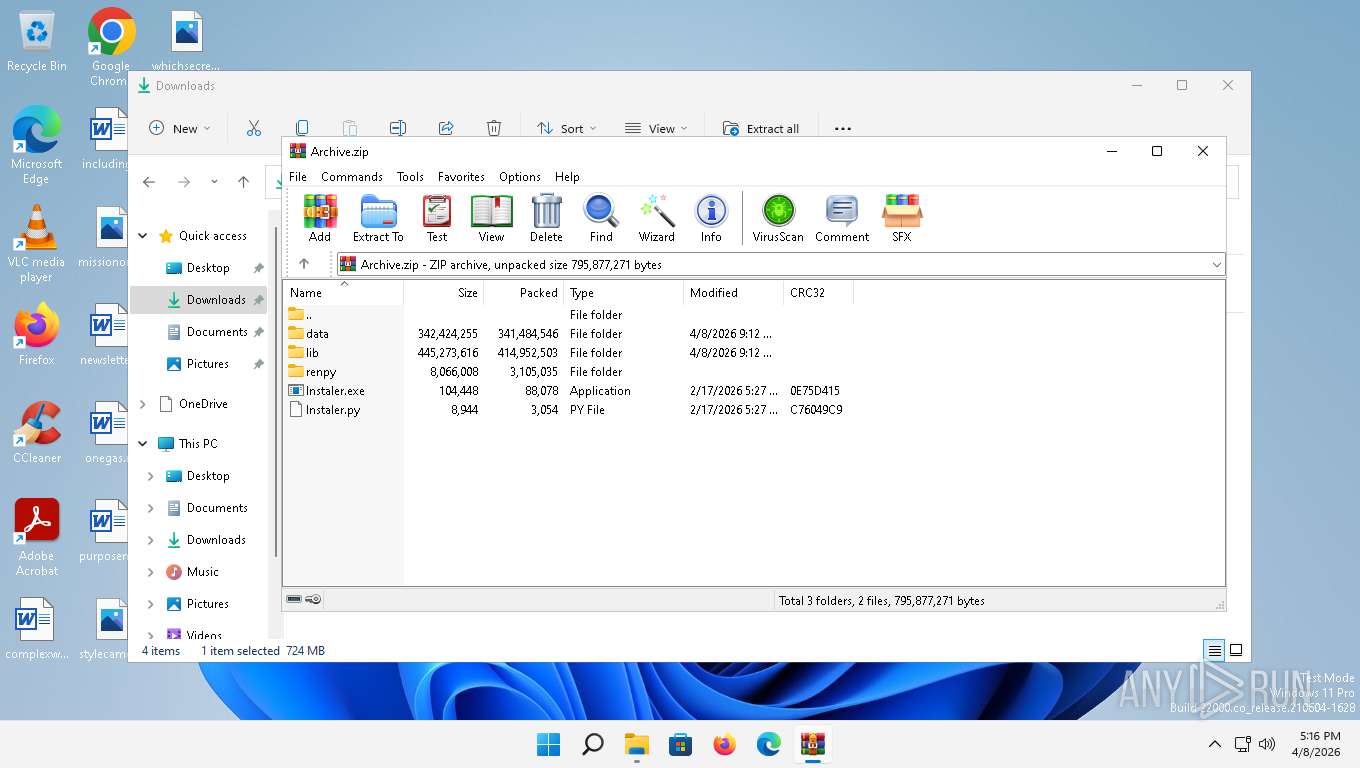Viewport: 1360px width, 768px height.
Task: Collapse the Quick access tree node
Action: [143, 236]
